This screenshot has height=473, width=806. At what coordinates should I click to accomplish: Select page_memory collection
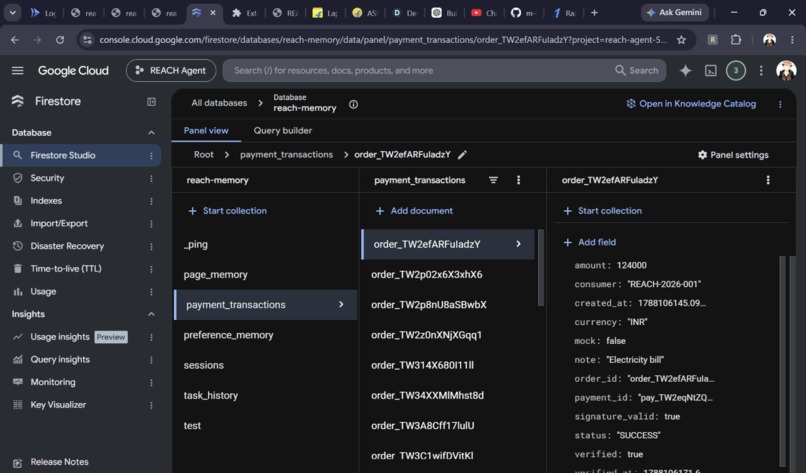pyautogui.click(x=215, y=274)
